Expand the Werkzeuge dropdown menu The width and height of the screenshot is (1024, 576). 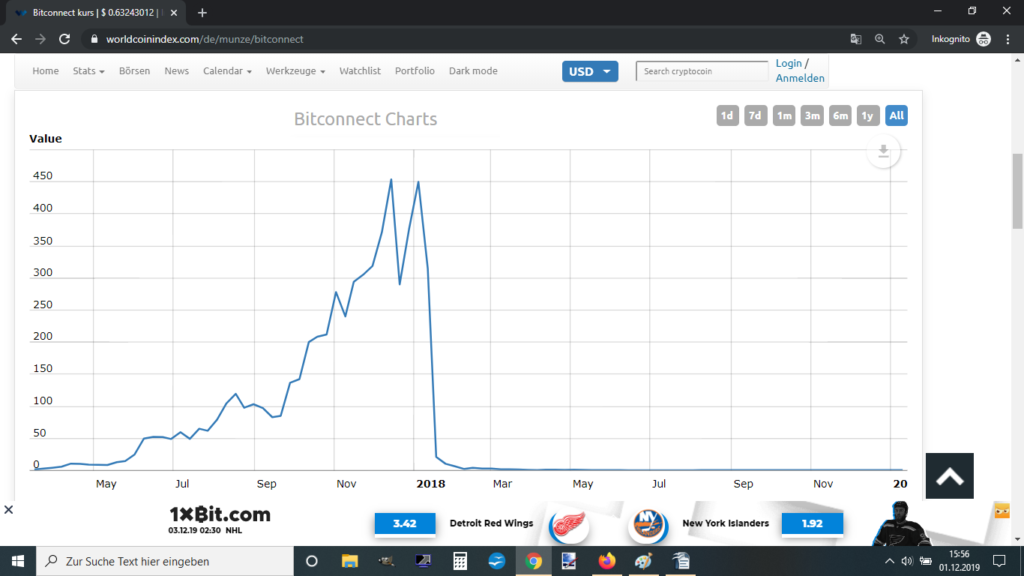point(295,71)
